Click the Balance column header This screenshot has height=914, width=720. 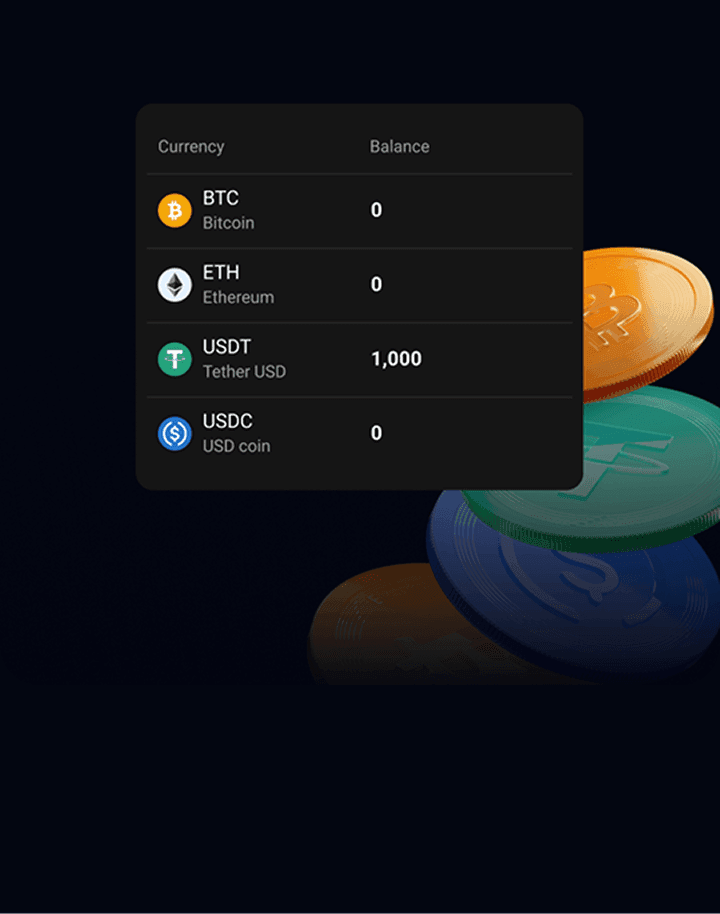click(x=399, y=146)
